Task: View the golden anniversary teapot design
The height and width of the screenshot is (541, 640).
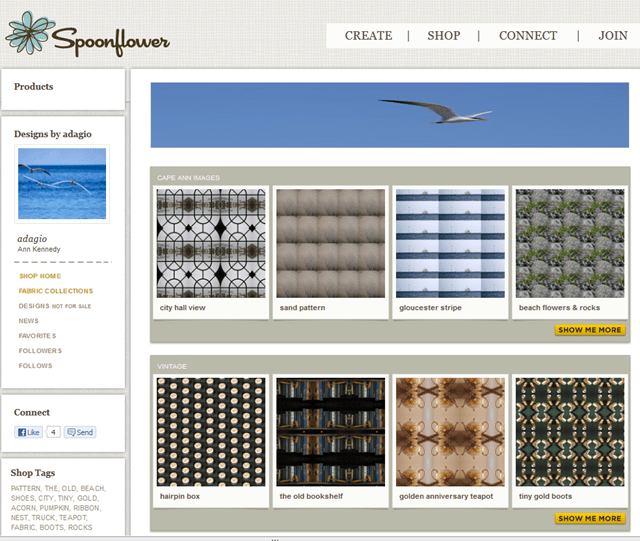Action: (450, 431)
